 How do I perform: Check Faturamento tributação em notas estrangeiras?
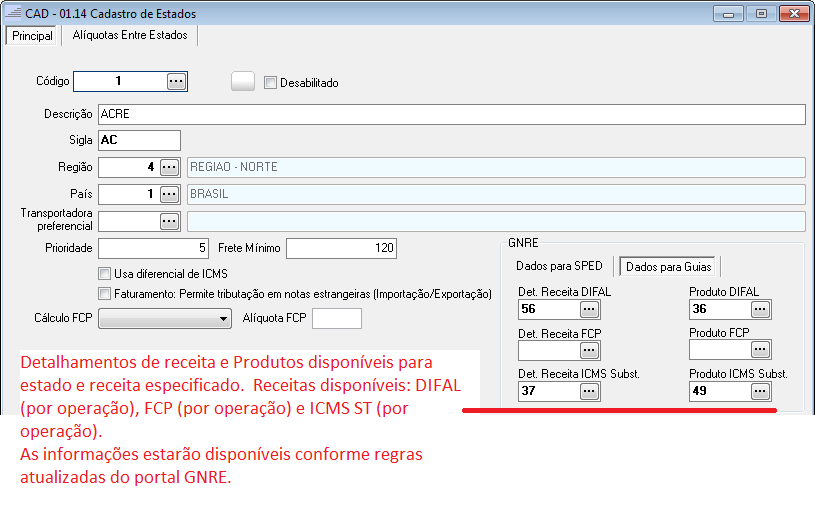point(104,294)
